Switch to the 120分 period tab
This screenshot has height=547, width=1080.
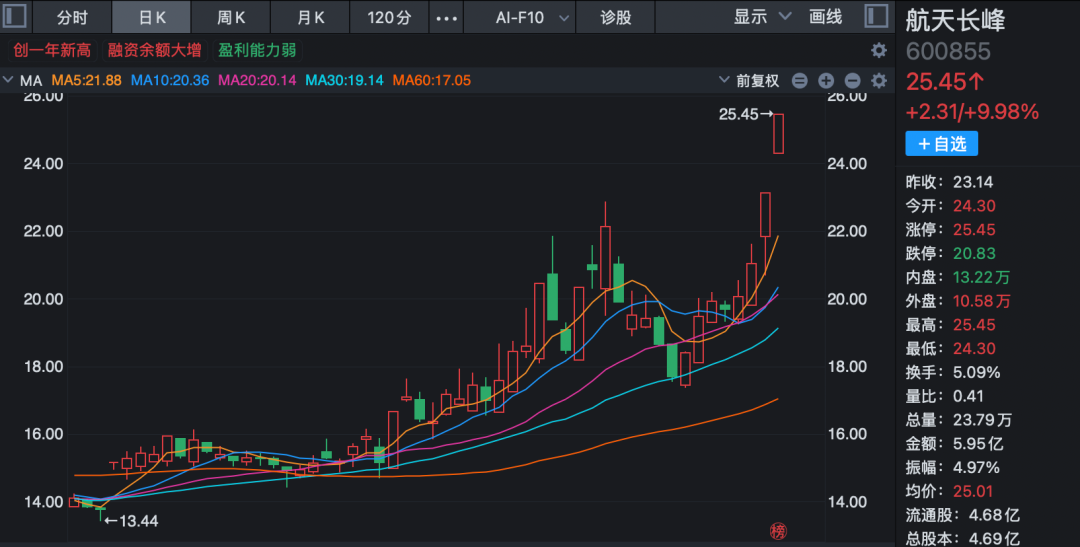(x=389, y=17)
